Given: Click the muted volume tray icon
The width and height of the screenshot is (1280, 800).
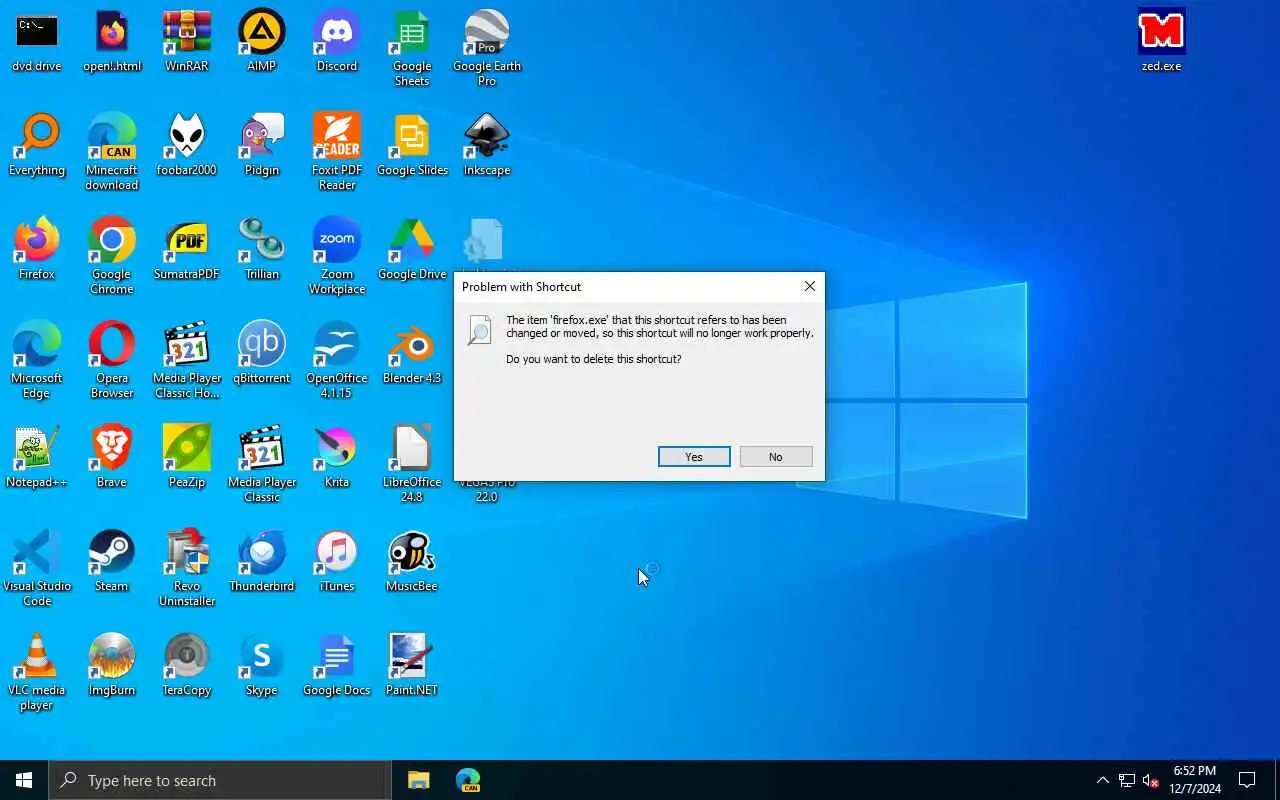Looking at the screenshot, I should (x=1151, y=780).
